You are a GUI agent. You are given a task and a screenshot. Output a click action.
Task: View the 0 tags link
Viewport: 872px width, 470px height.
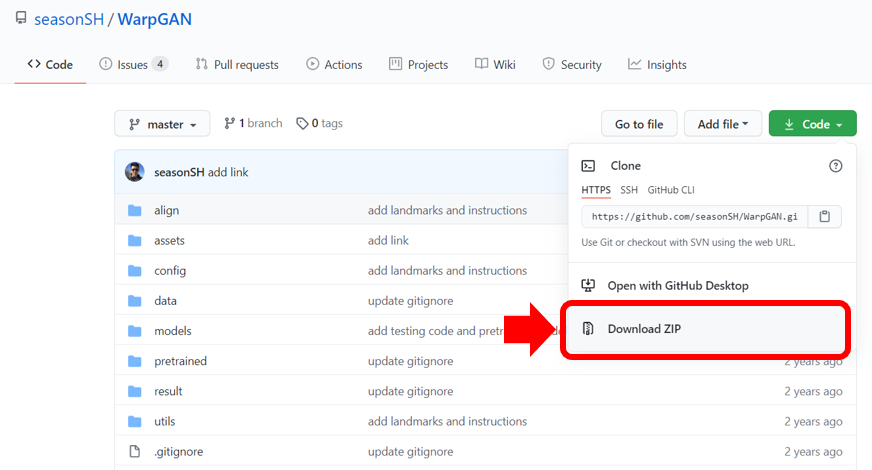[x=319, y=123]
